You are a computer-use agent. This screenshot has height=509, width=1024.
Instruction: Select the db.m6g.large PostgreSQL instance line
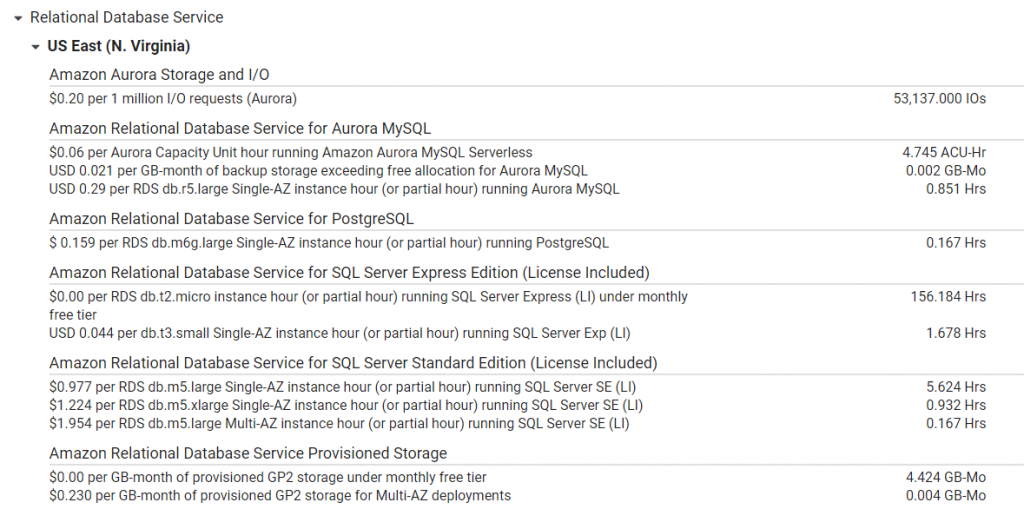click(x=329, y=242)
